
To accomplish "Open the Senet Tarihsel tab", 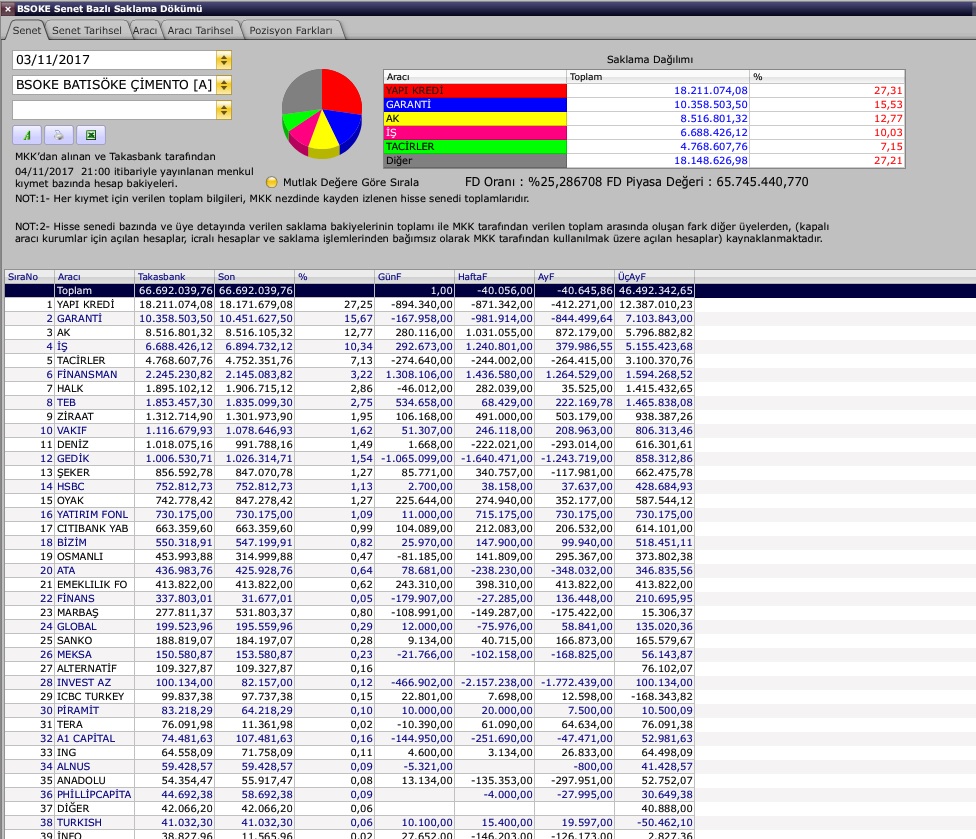I will pos(87,30).
